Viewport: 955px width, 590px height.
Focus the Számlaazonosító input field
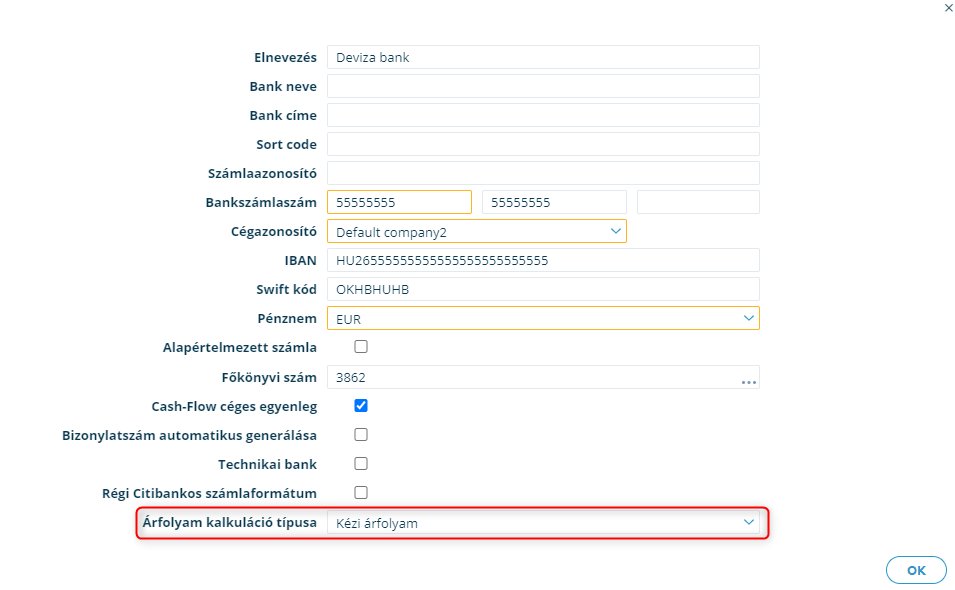click(543, 173)
